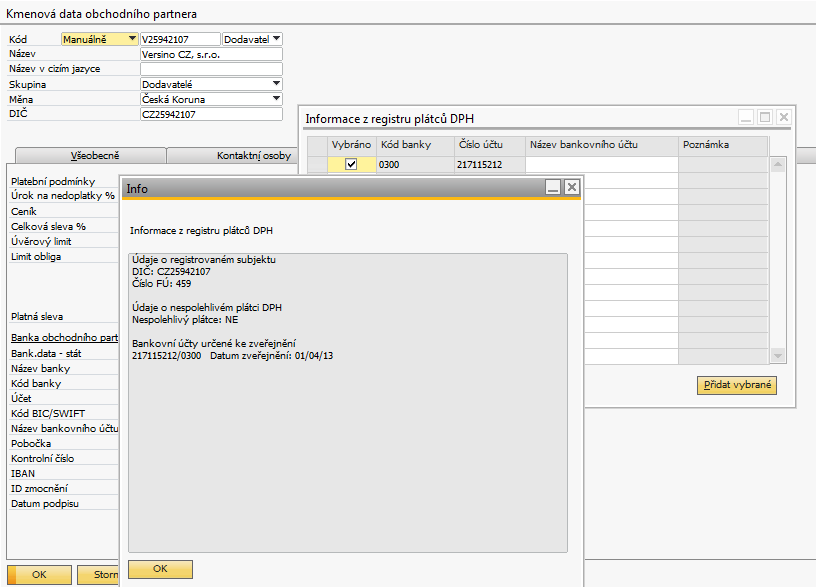Minimize the Informace z registru plátců DPH window
The height and width of the screenshot is (587, 816).
click(x=746, y=117)
